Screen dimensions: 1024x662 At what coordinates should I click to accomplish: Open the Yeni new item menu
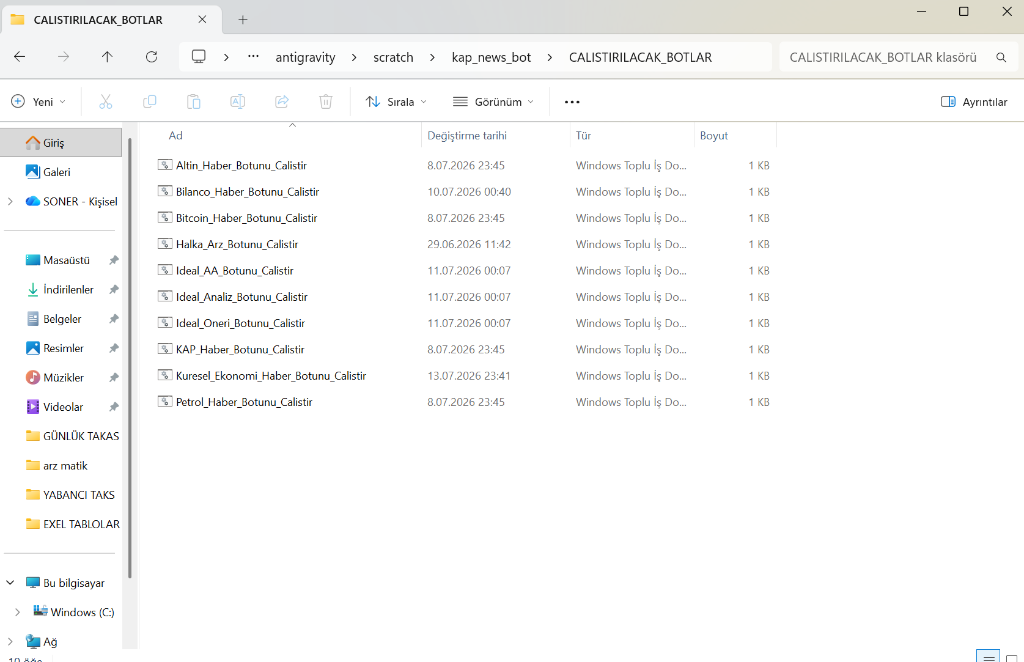pyautogui.click(x=39, y=102)
